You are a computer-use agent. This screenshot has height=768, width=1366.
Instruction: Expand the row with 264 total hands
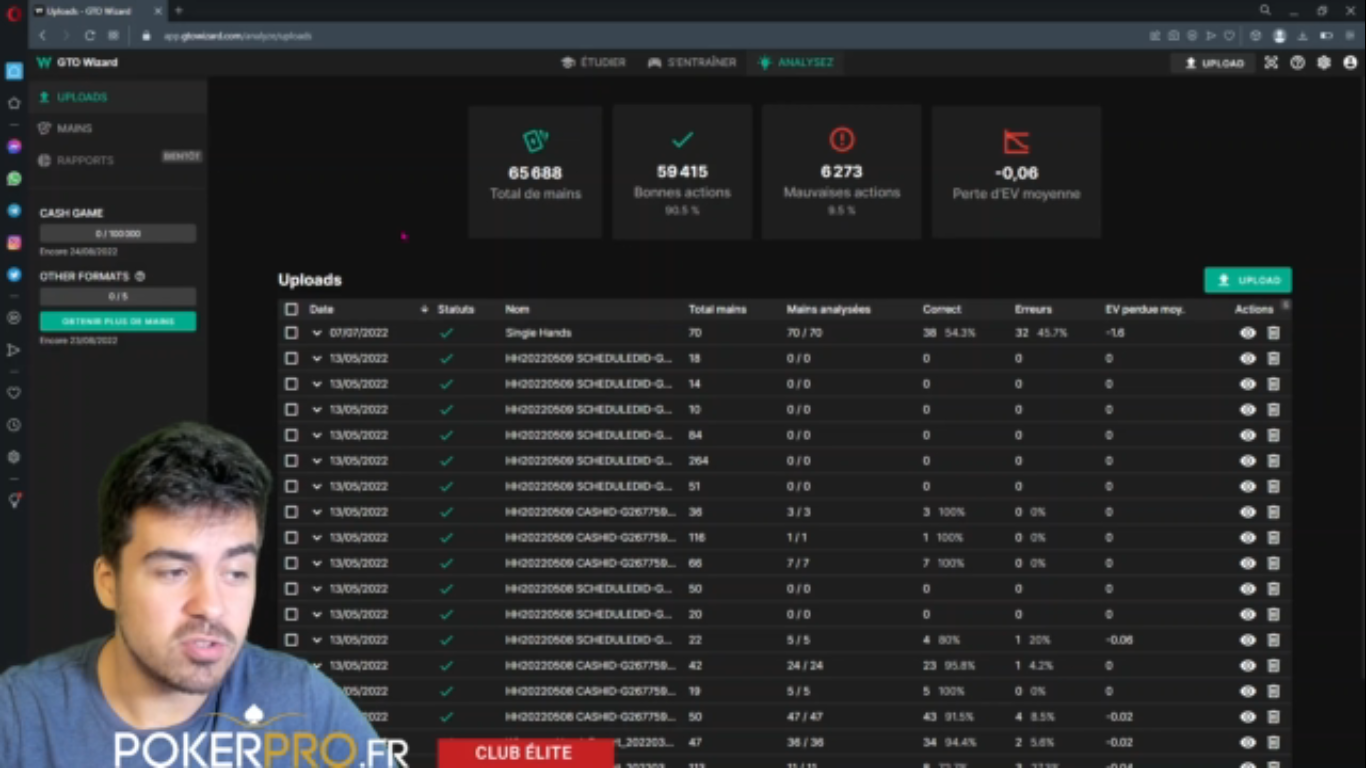coord(317,461)
